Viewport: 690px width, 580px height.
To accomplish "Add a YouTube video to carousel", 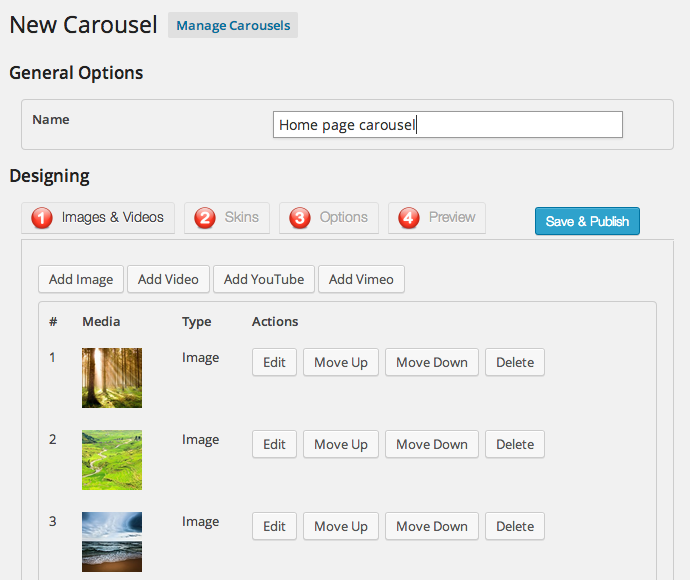I will tap(264, 279).
